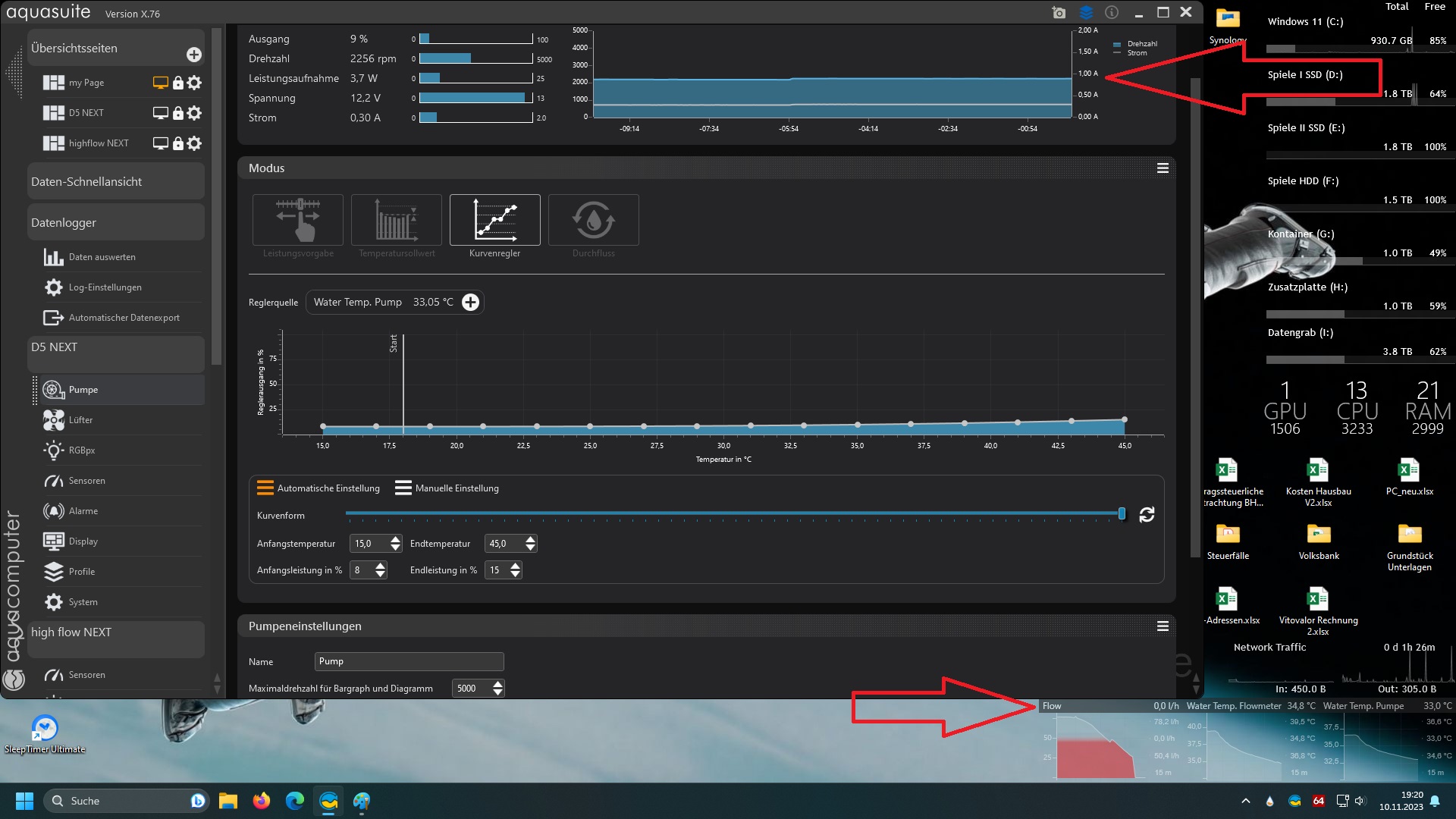Click the Kurvenform slider handle

coord(1122,514)
